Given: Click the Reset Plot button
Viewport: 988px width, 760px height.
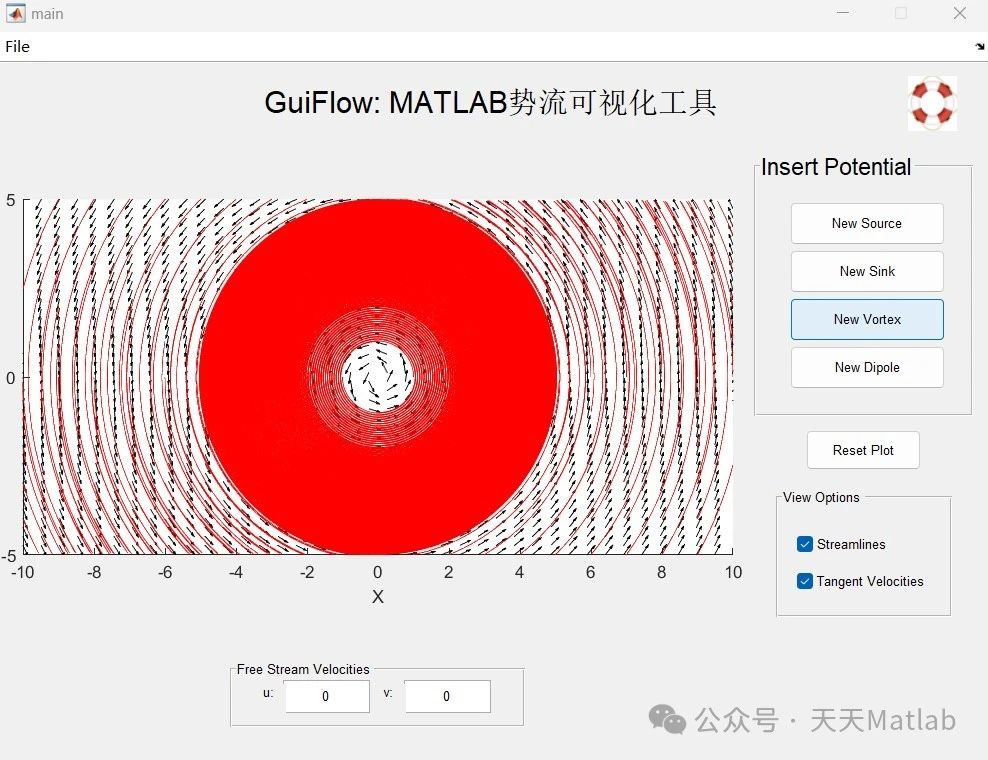Looking at the screenshot, I should 863,450.
